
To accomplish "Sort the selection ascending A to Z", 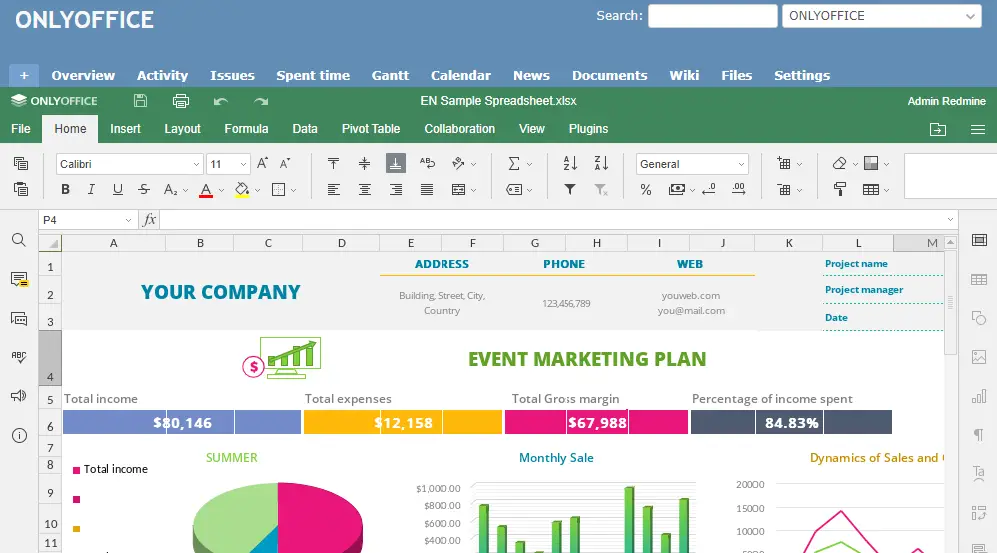I will tap(570, 164).
